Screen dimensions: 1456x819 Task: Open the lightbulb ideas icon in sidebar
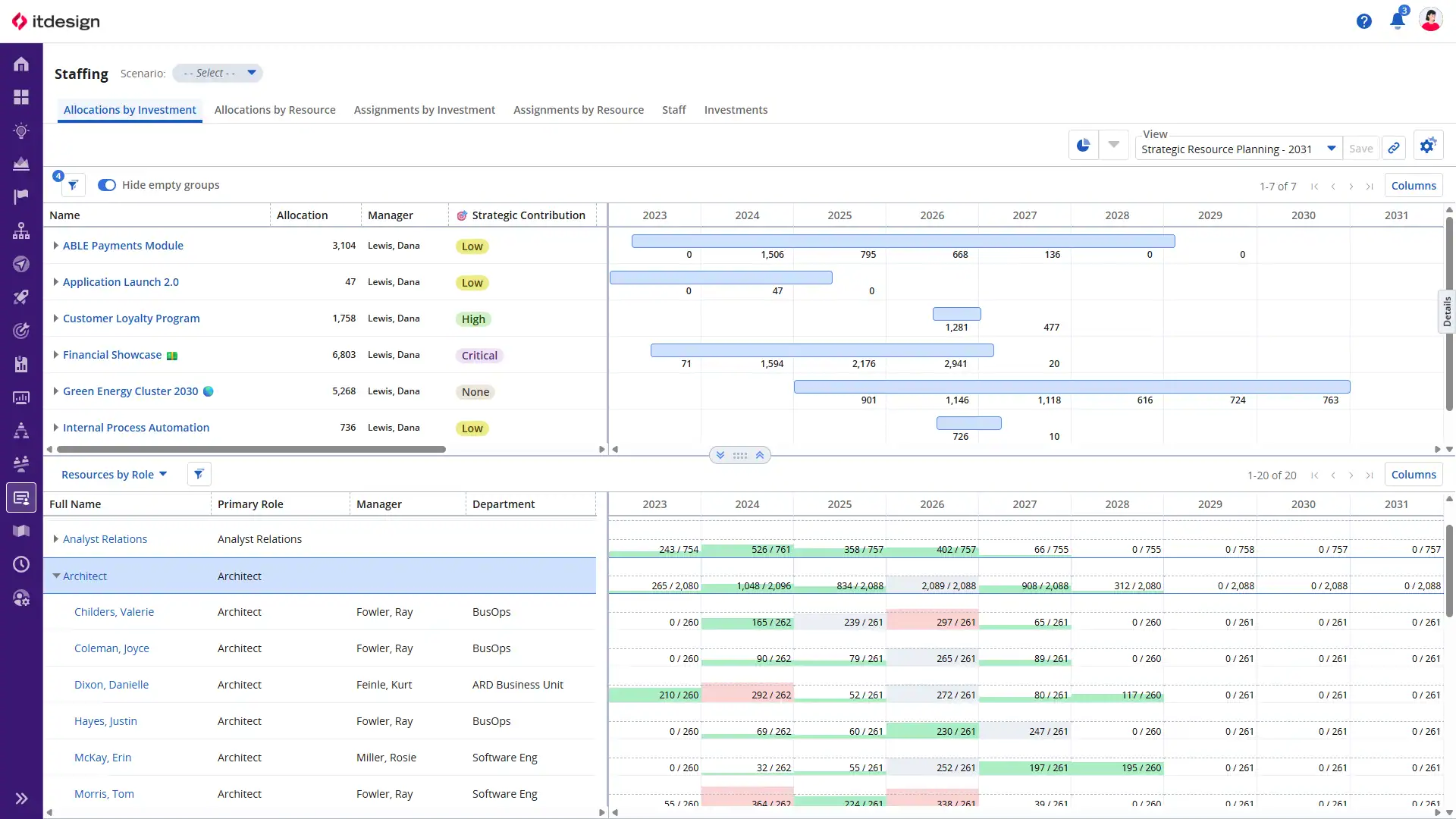pos(21,131)
